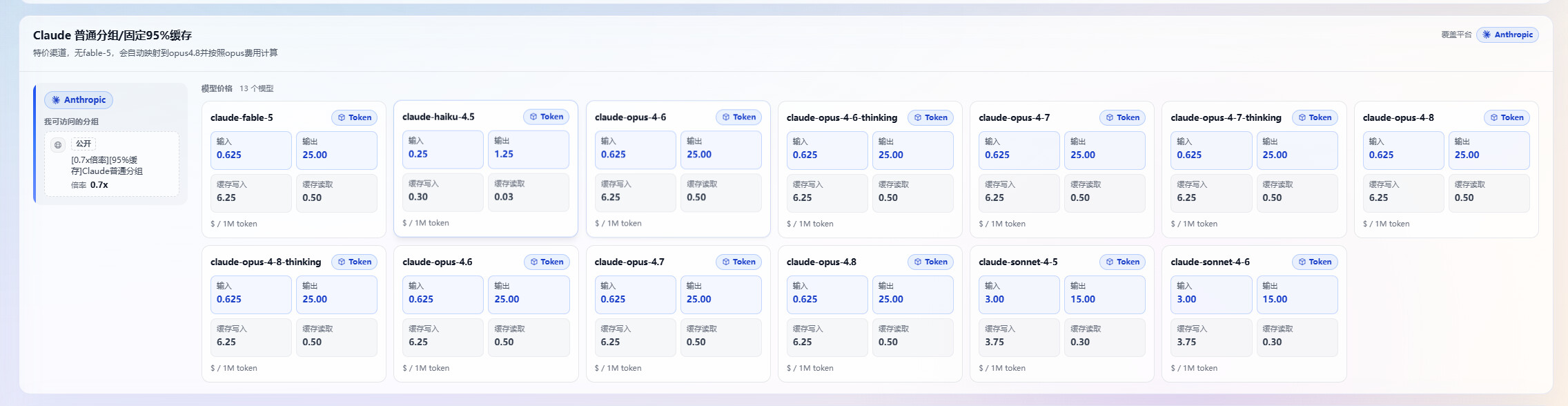Viewport: 1568px width, 406px height.
Task: Click Token badge on claude-opus-4-8 card
Action: pyautogui.click(x=1507, y=117)
